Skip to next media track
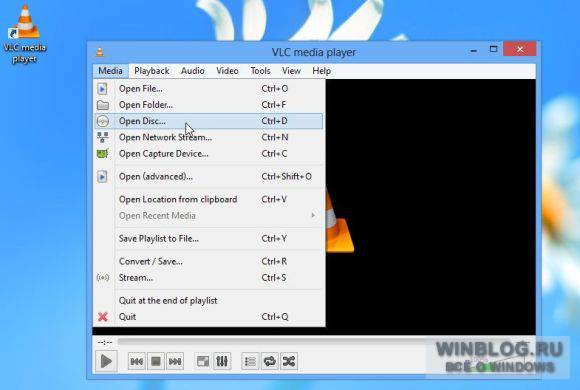Viewport: 580px width, 390px height. [175, 361]
